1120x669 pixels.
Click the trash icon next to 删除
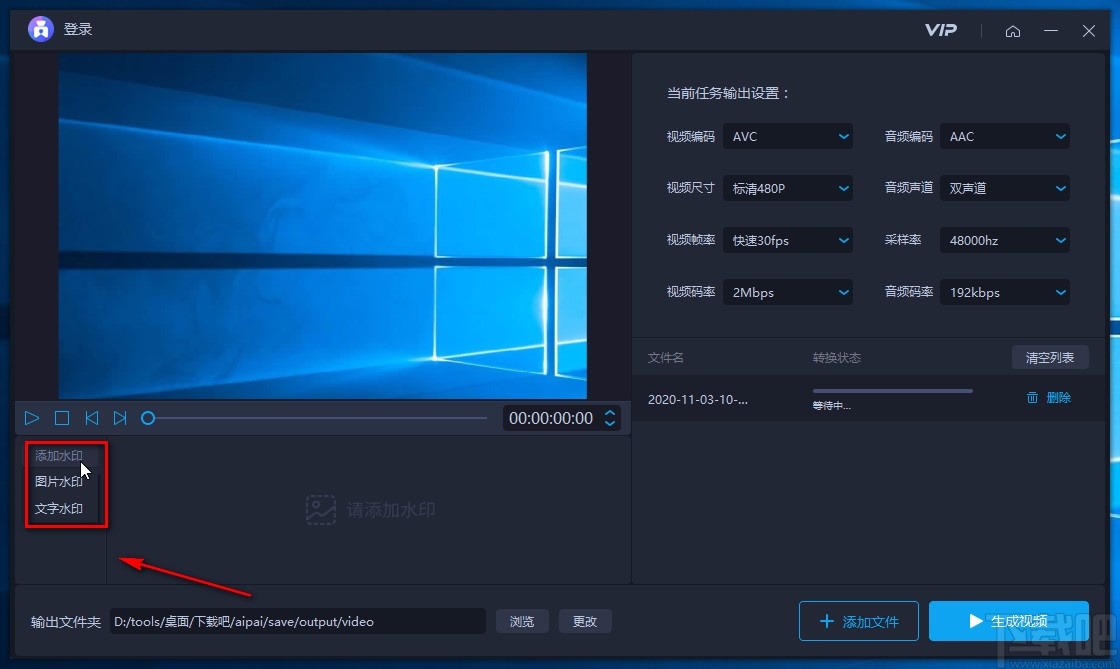[1033, 397]
